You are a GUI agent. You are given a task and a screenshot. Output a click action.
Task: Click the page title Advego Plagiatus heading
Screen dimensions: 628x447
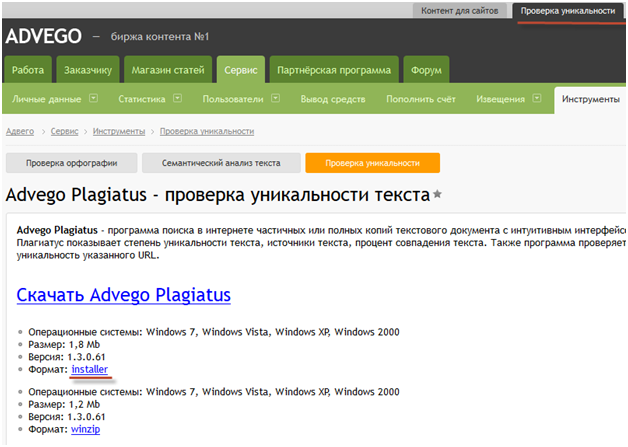218,195
